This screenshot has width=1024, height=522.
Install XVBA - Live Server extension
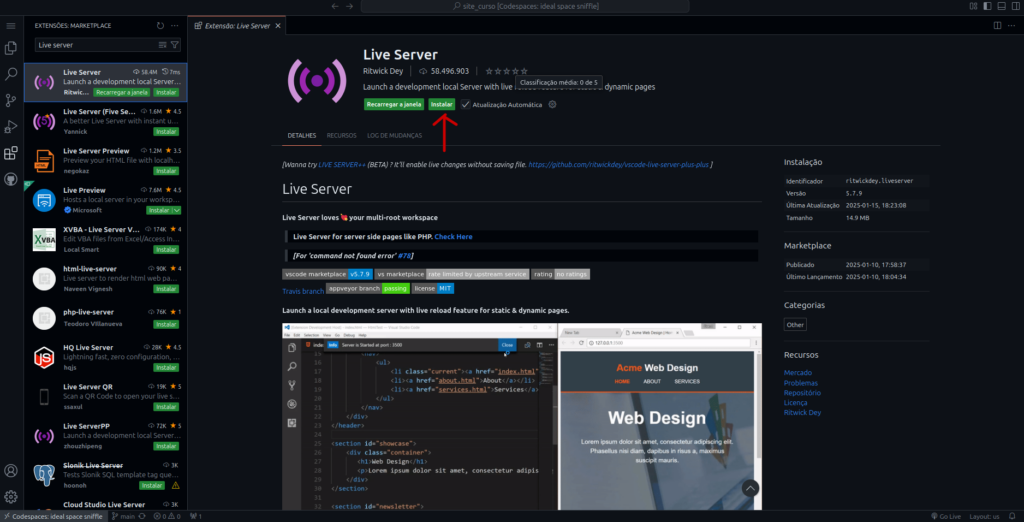pos(166,250)
